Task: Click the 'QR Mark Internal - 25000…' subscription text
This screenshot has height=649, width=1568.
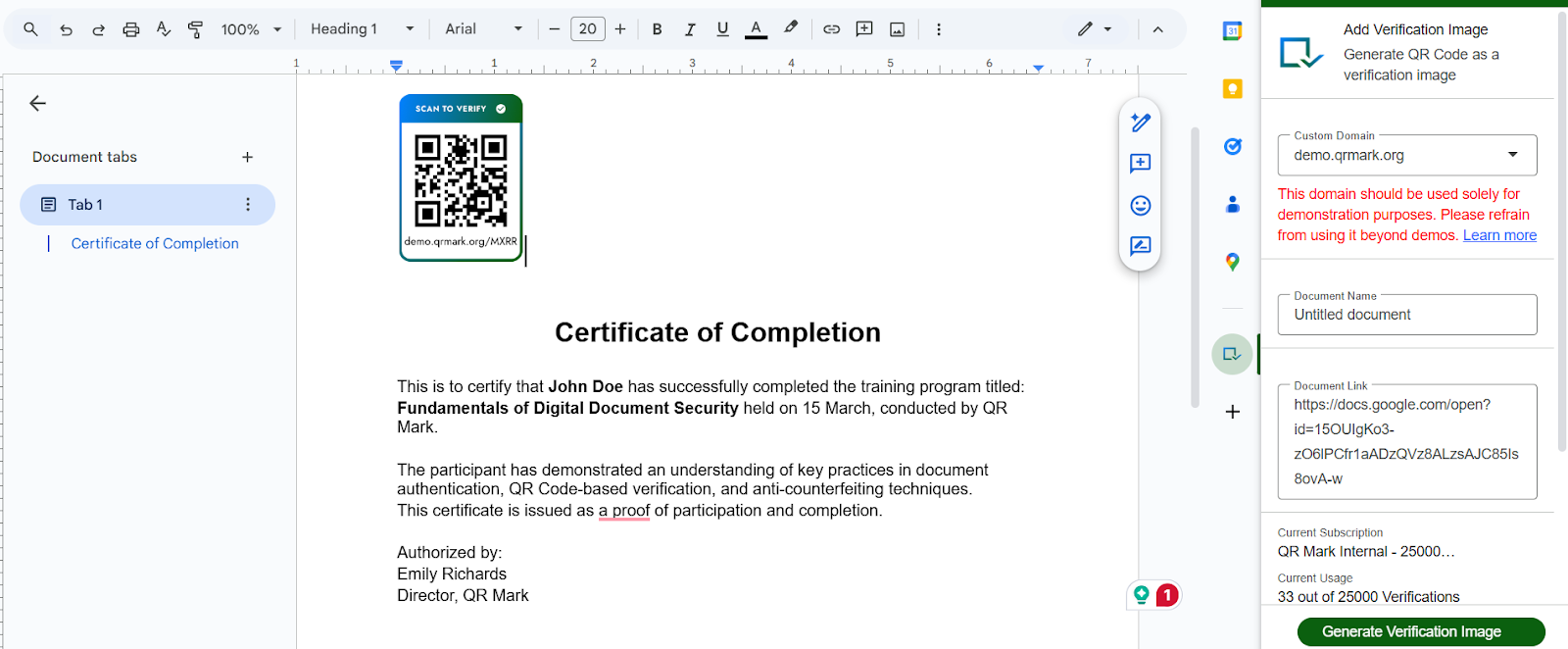Action: coord(1366,552)
